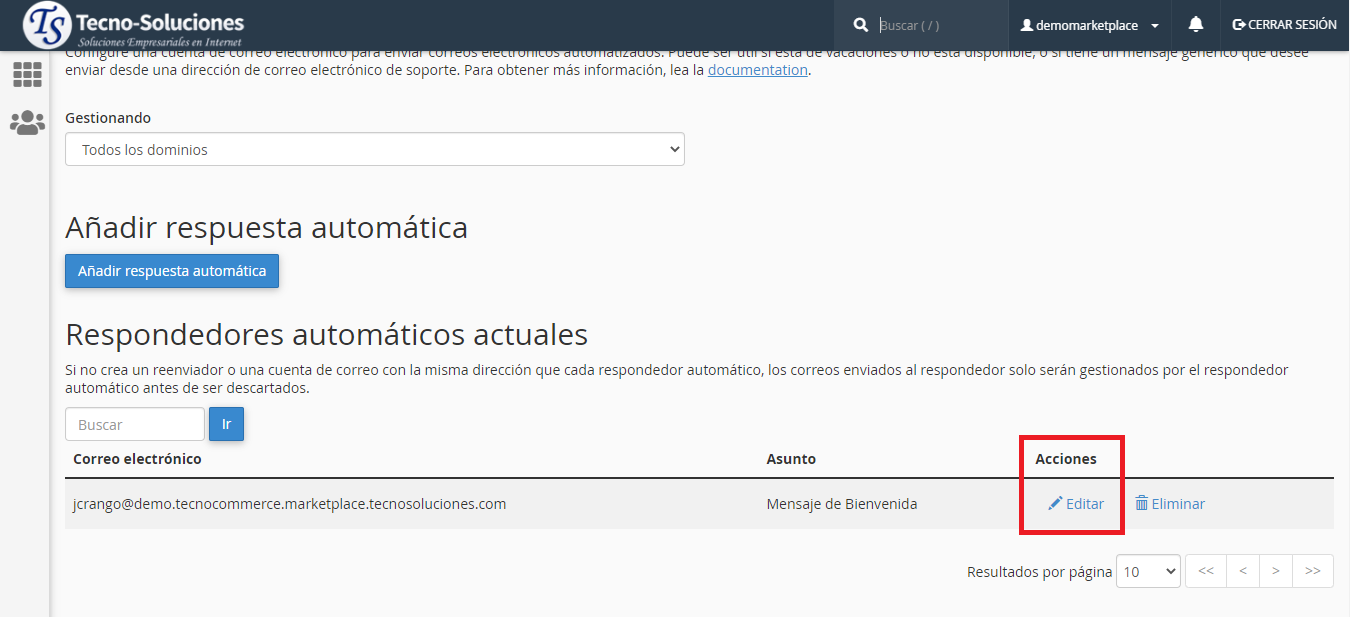Click the Tecno-Soluciones logo
1350x617 pixels.
pos(134,25)
